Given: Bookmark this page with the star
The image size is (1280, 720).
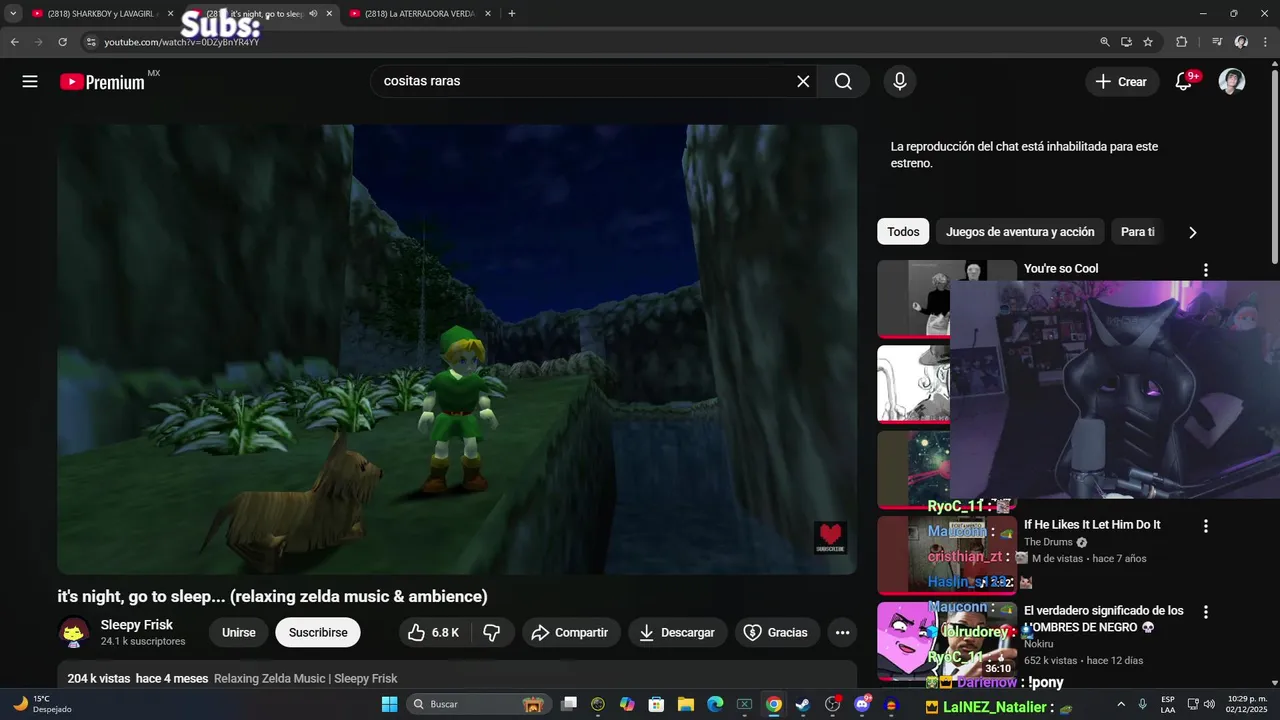Looking at the screenshot, I should [x=1148, y=42].
